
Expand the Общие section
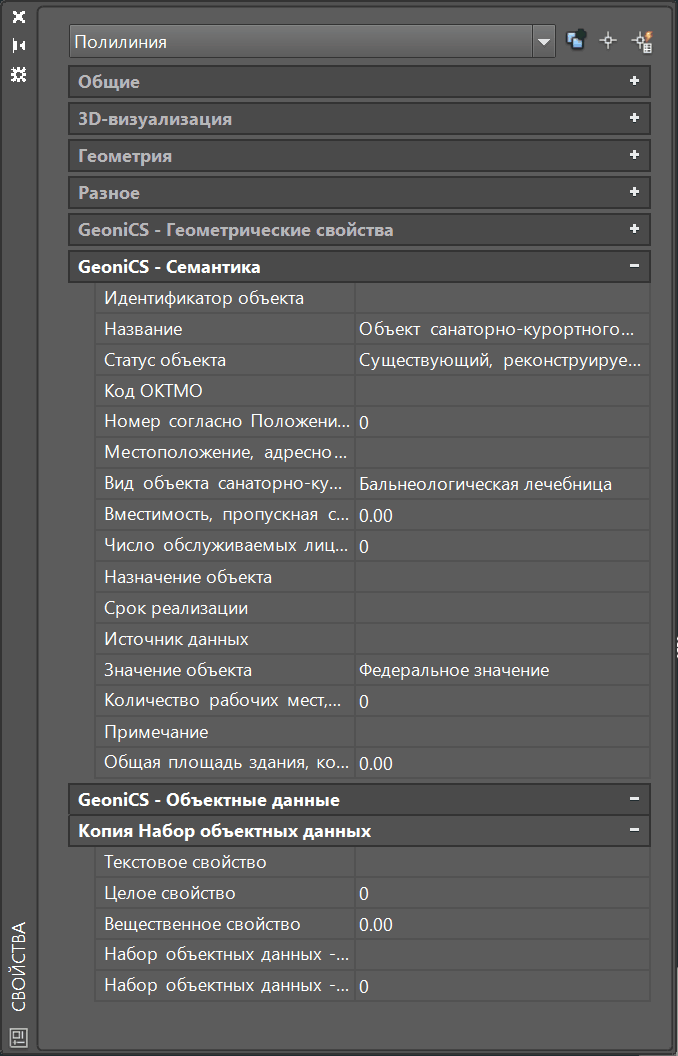(x=634, y=82)
